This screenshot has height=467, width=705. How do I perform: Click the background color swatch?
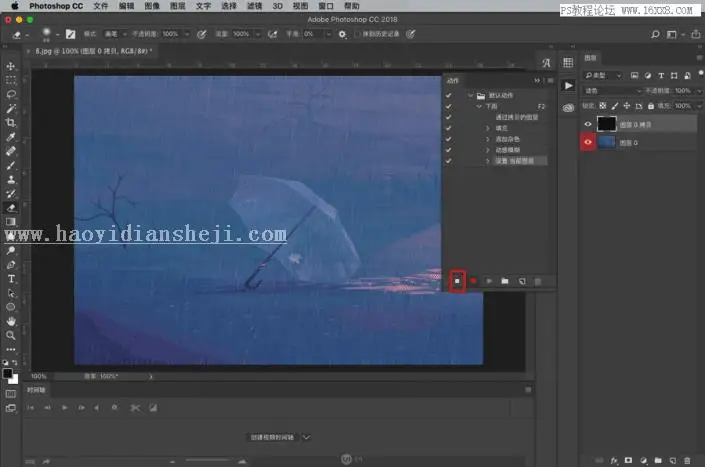click(14, 379)
